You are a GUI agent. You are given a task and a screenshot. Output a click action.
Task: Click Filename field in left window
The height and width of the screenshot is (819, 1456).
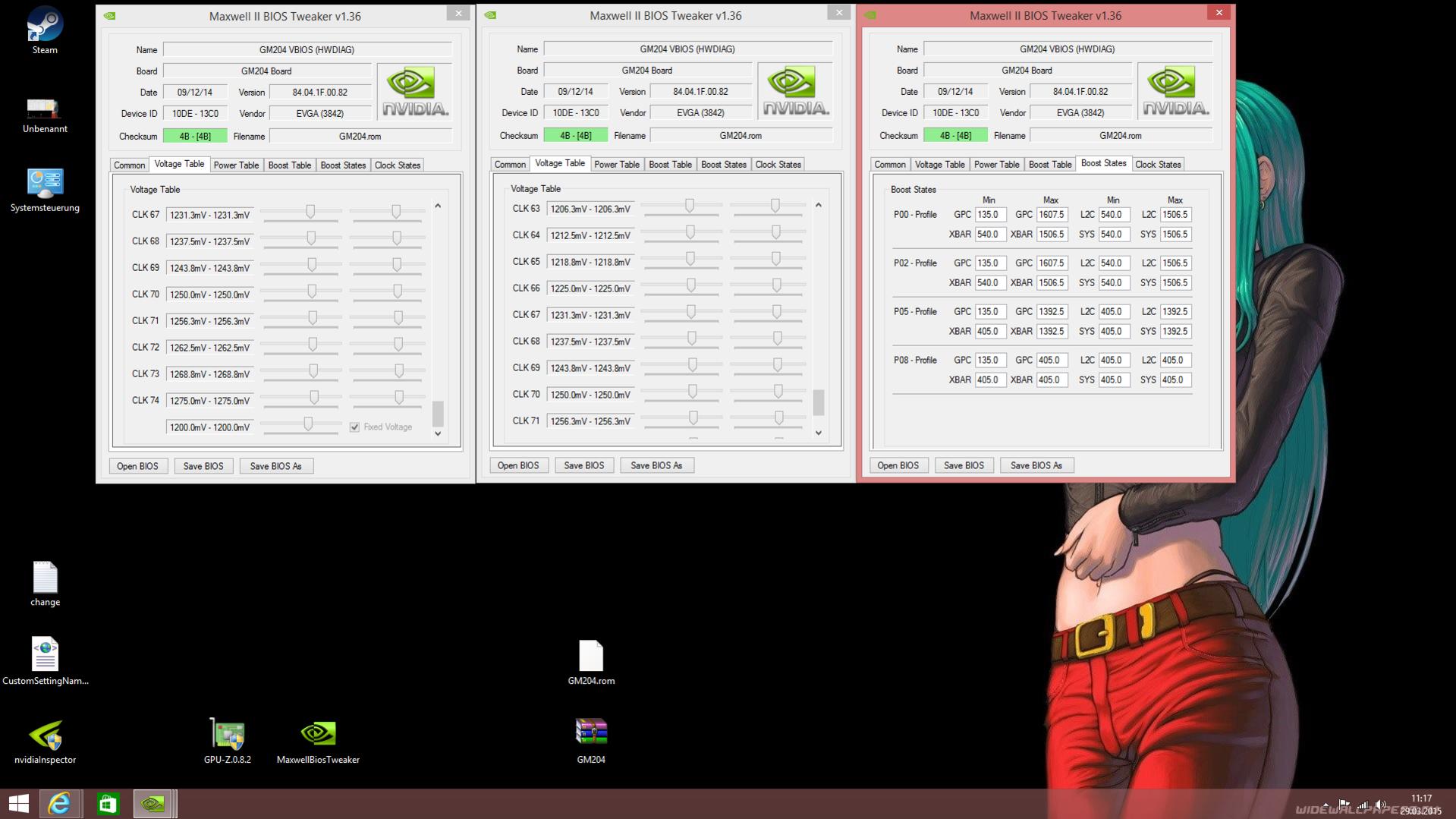coord(360,137)
